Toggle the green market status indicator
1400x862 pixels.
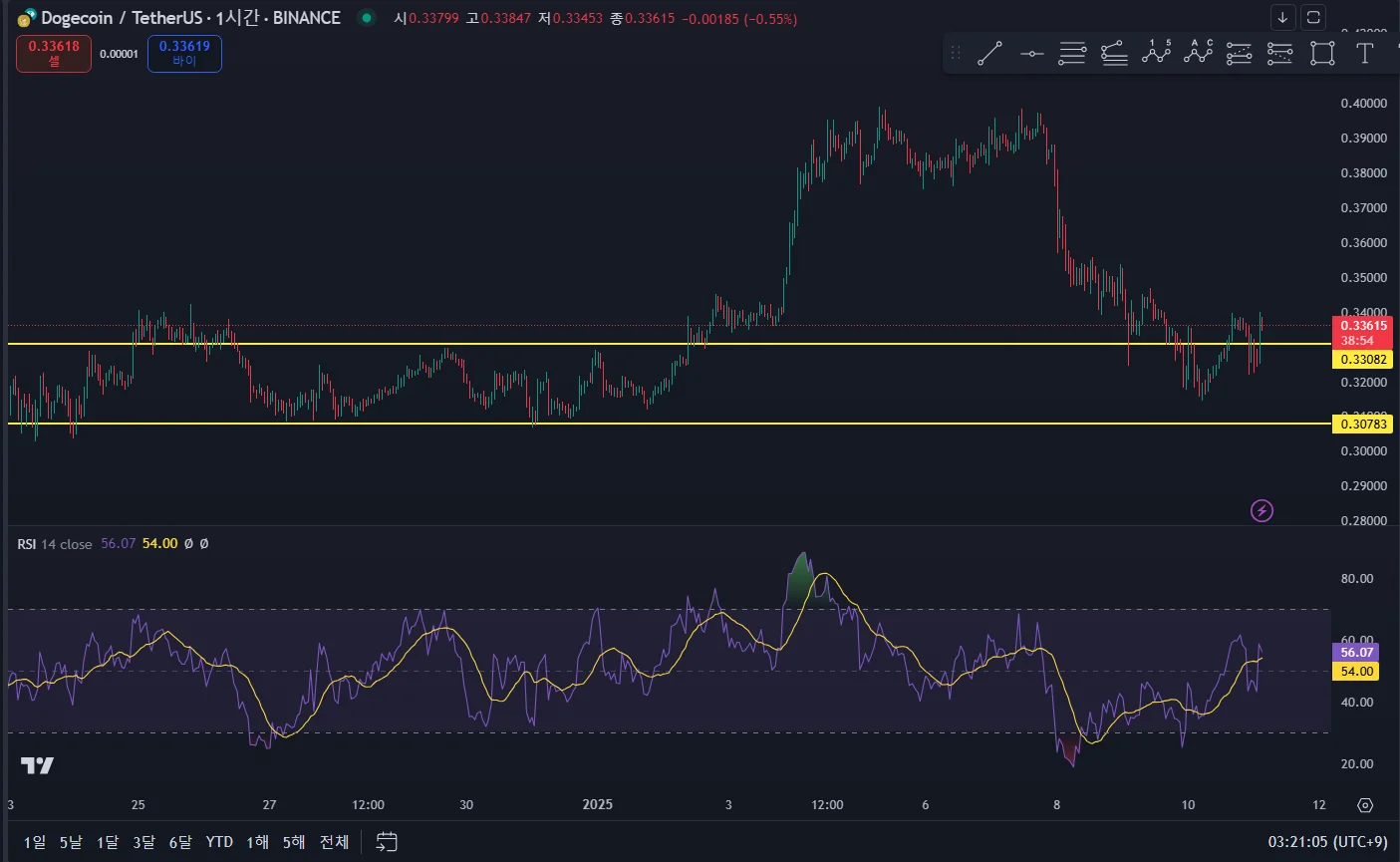tap(367, 18)
